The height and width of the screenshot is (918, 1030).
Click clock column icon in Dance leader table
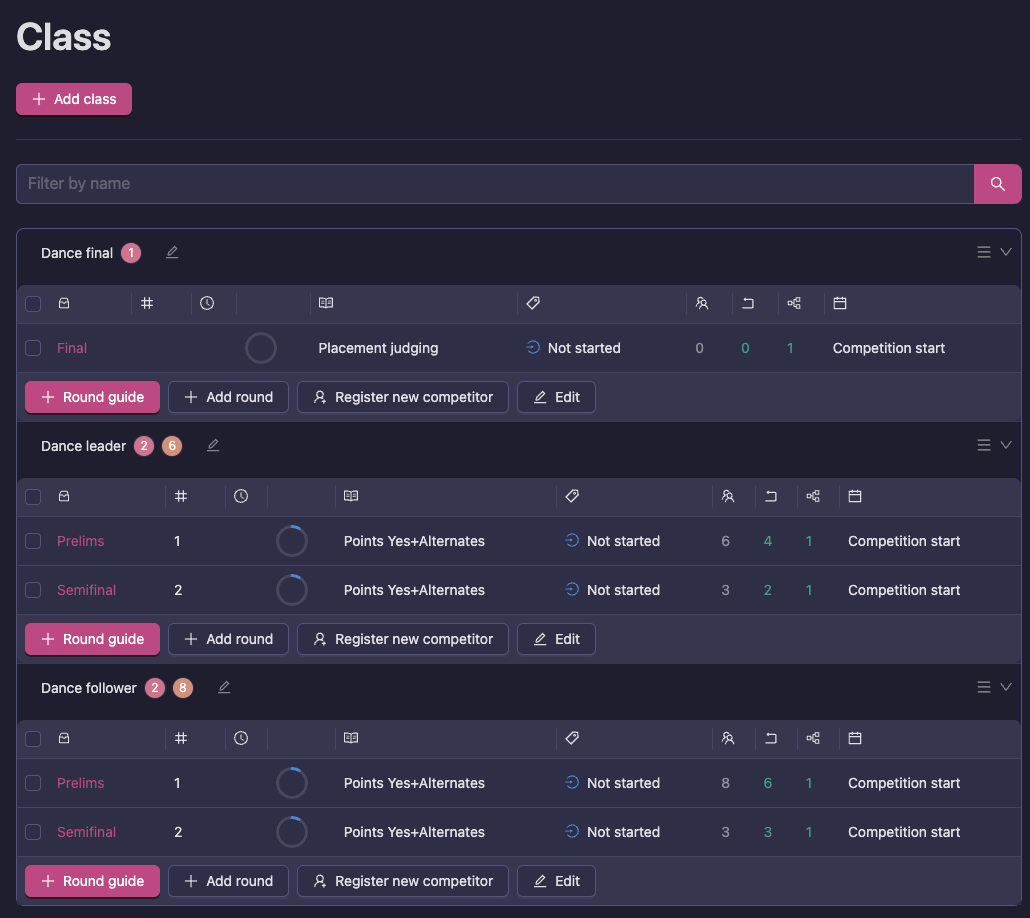241,496
